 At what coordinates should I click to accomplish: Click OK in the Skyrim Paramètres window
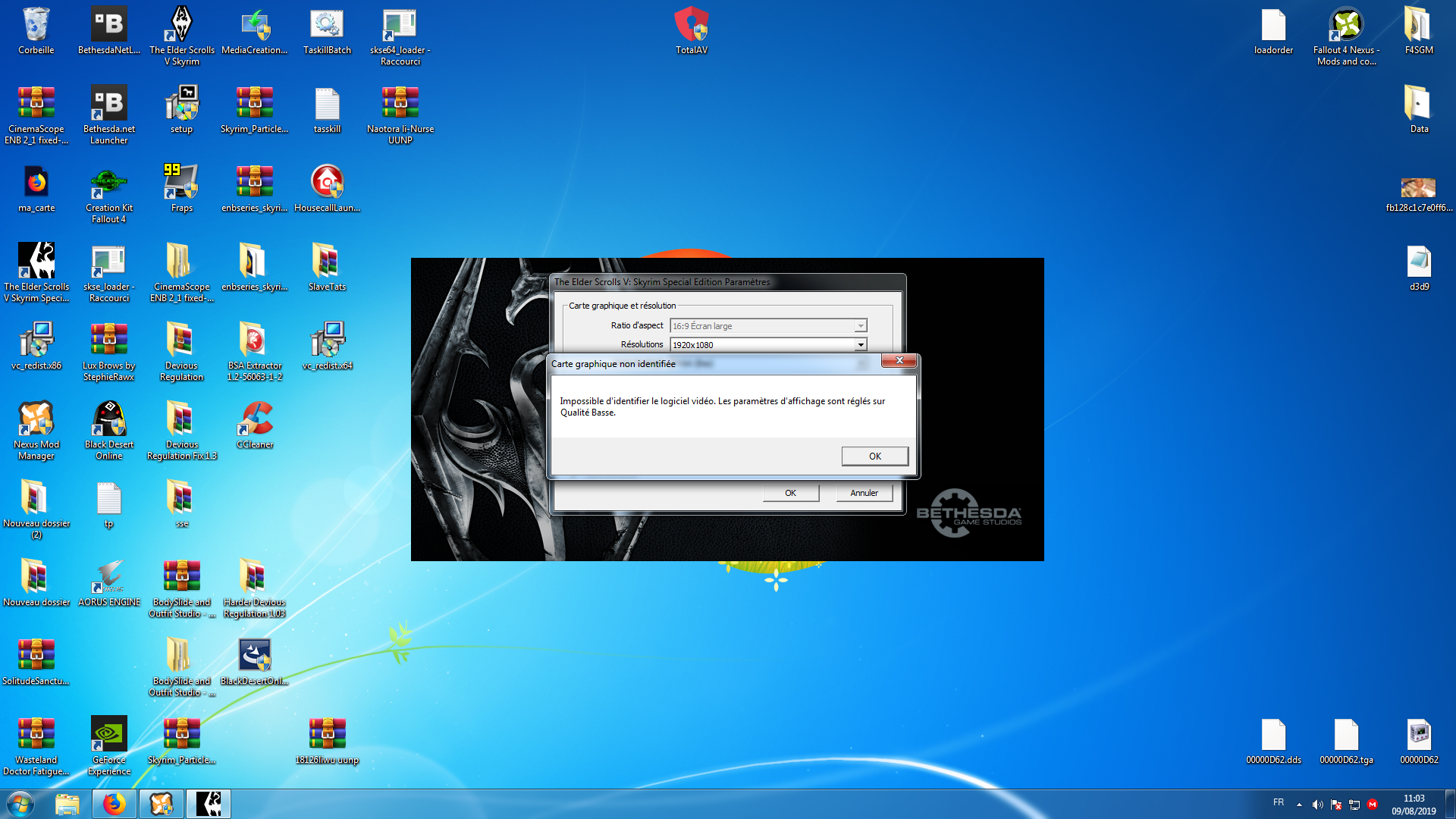[x=790, y=493]
